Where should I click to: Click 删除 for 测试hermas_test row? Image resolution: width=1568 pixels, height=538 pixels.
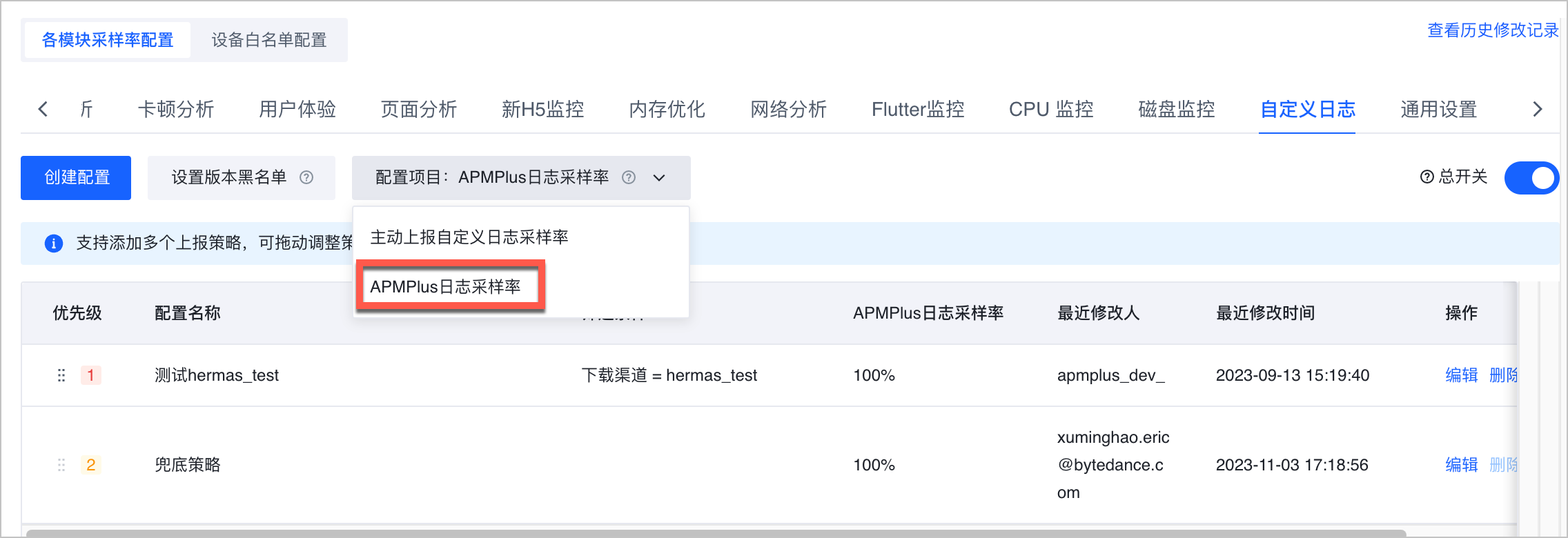pyautogui.click(x=1503, y=375)
